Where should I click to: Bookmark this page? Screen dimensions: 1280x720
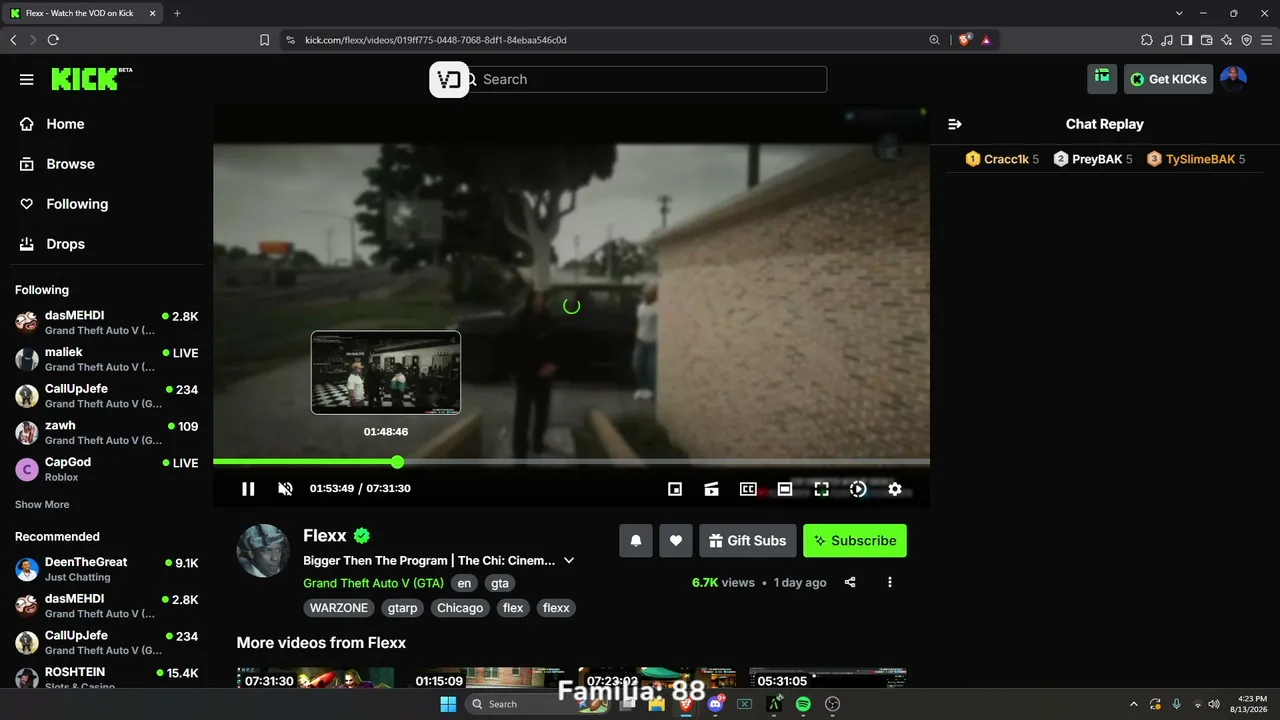coord(264,40)
